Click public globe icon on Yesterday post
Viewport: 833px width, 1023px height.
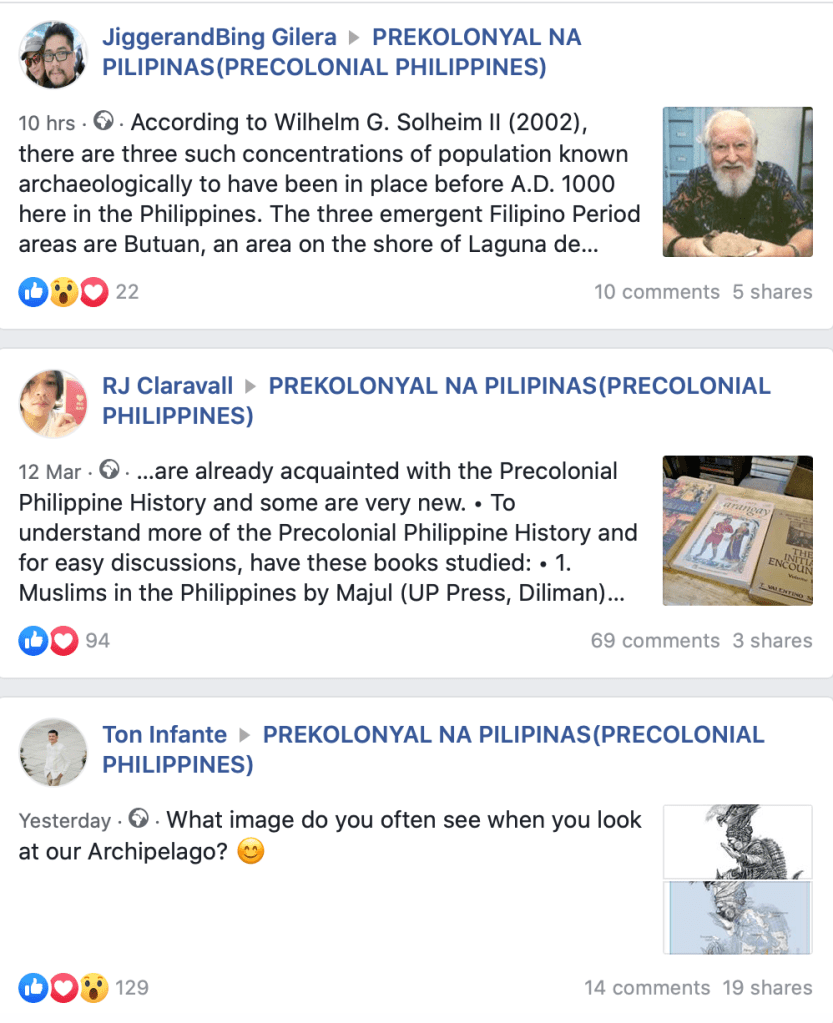click(138, 818)
